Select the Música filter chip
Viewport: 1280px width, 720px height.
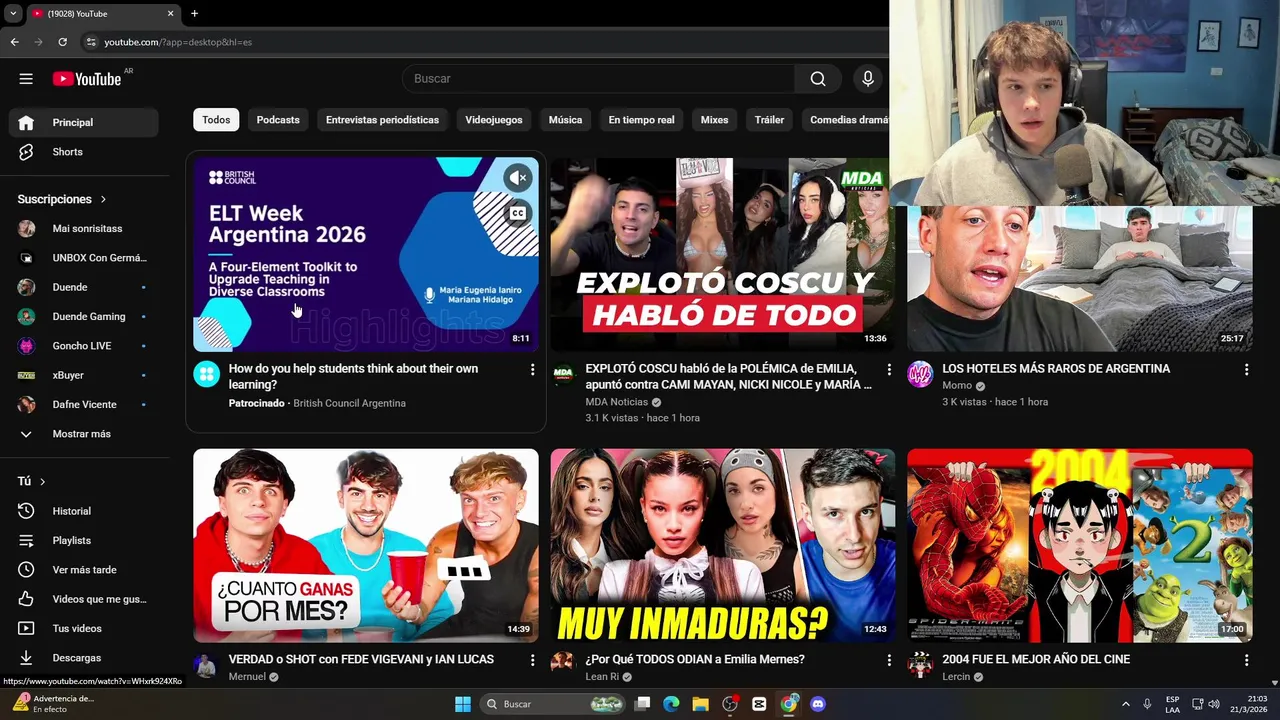(x=565, y=120)
